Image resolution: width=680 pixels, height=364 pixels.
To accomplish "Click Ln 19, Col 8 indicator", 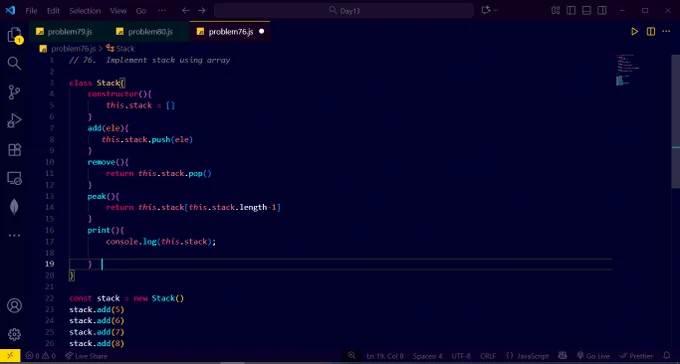I will coord(385,356).
